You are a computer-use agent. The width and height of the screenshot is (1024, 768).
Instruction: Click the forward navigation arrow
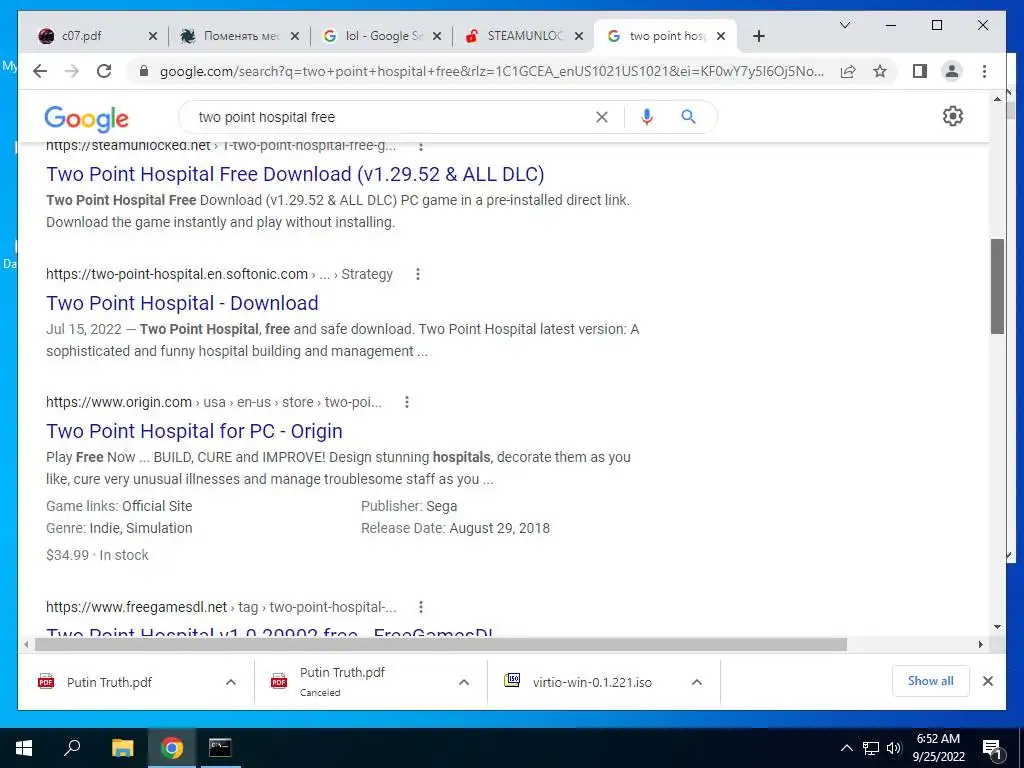[x=72, y=71]
